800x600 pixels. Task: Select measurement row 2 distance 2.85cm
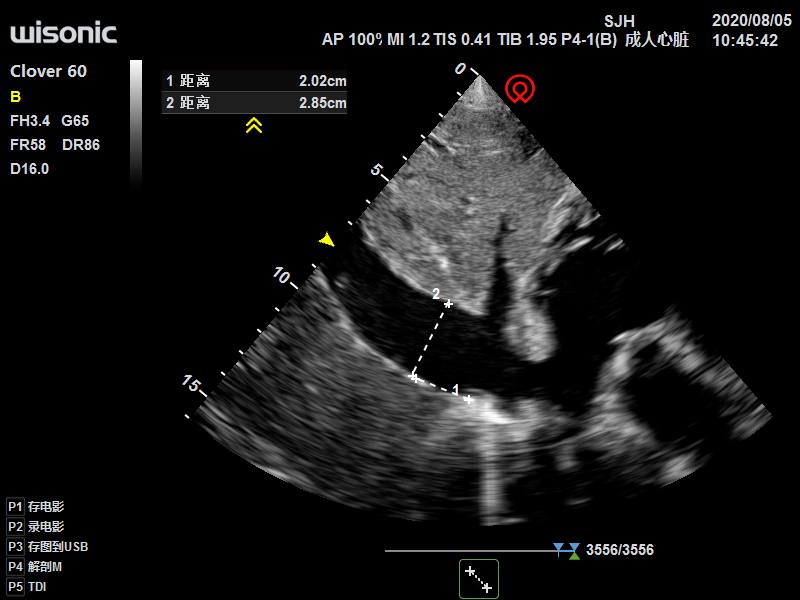pos(254,102)
